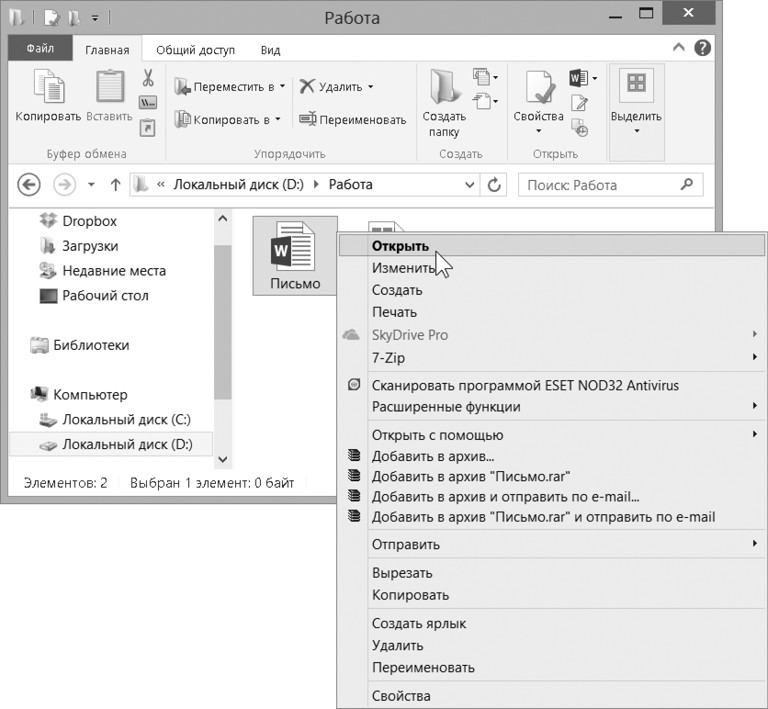The width and height of the screenshot is (768, 709).
Task: Expand the 7-Zip submenu
Action: coord(754,357)
